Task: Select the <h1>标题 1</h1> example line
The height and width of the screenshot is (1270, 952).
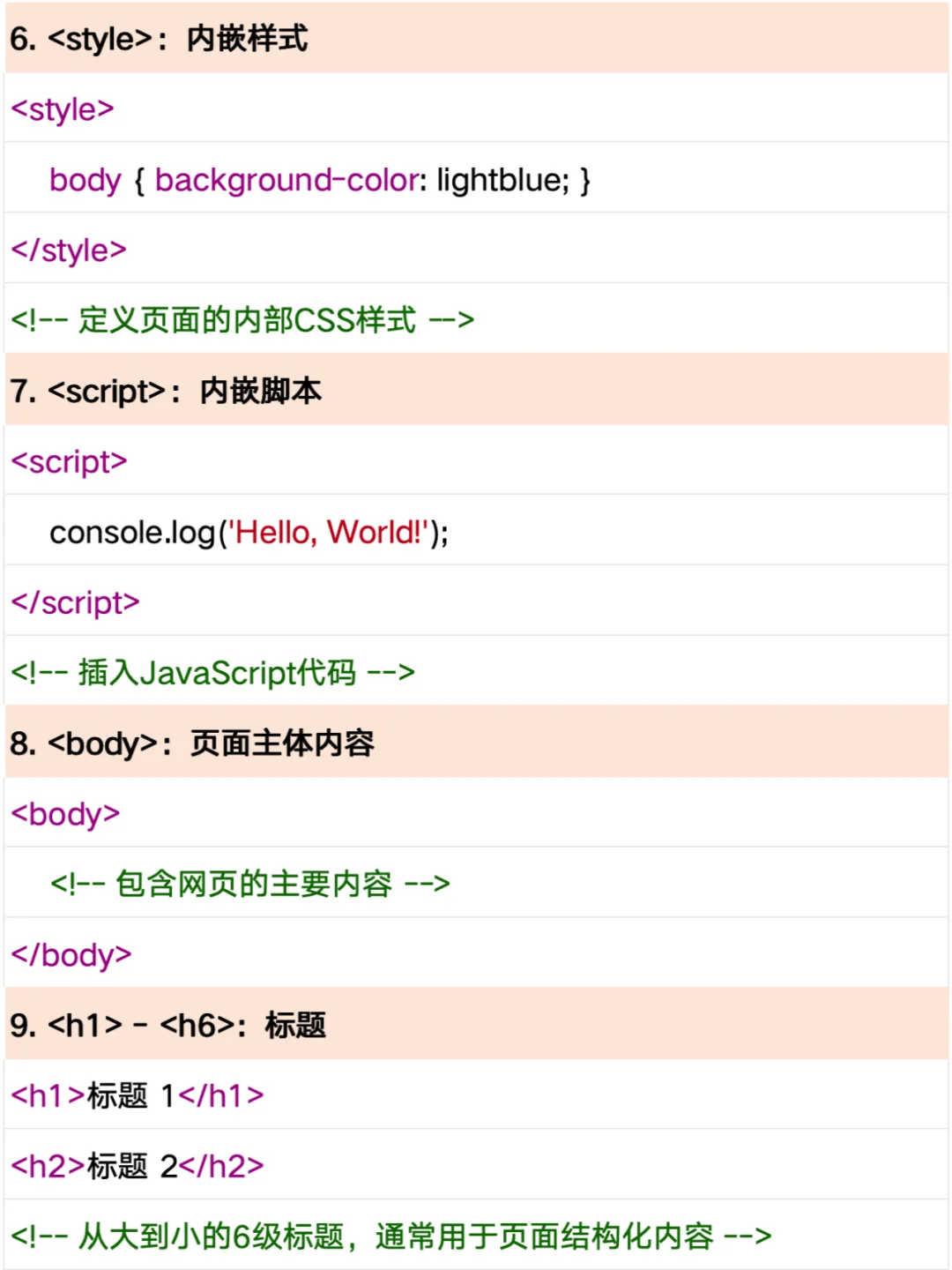Action: (137, 1094)
